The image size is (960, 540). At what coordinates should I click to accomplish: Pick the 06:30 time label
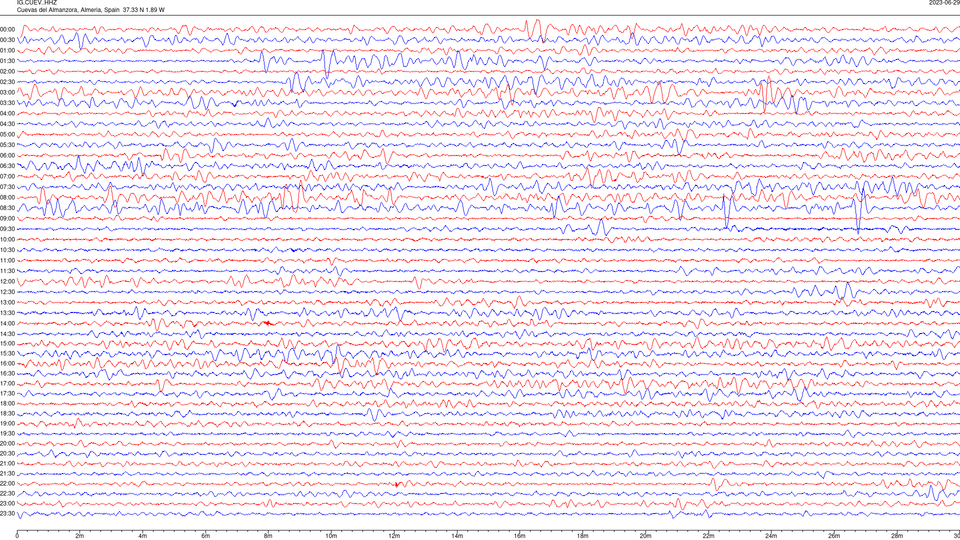pyautogui.click(x=7, y=166)
